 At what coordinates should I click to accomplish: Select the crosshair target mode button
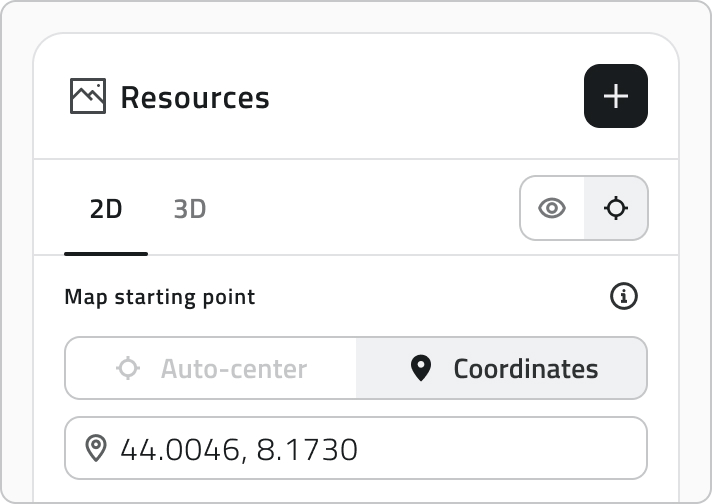616,208
